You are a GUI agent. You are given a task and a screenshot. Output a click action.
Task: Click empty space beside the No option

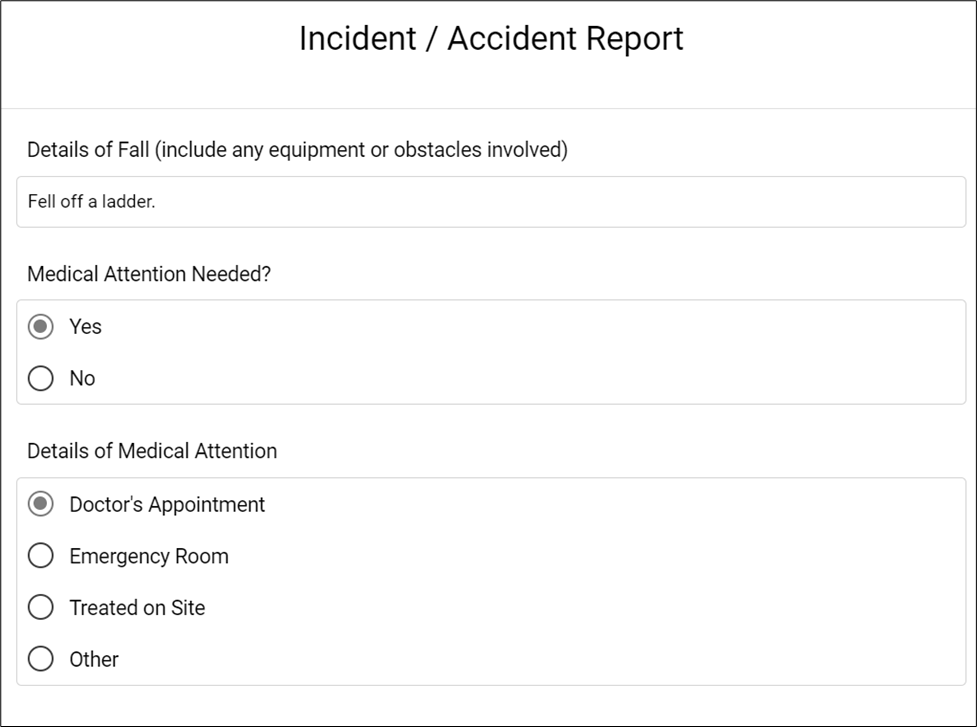(530, 378)
